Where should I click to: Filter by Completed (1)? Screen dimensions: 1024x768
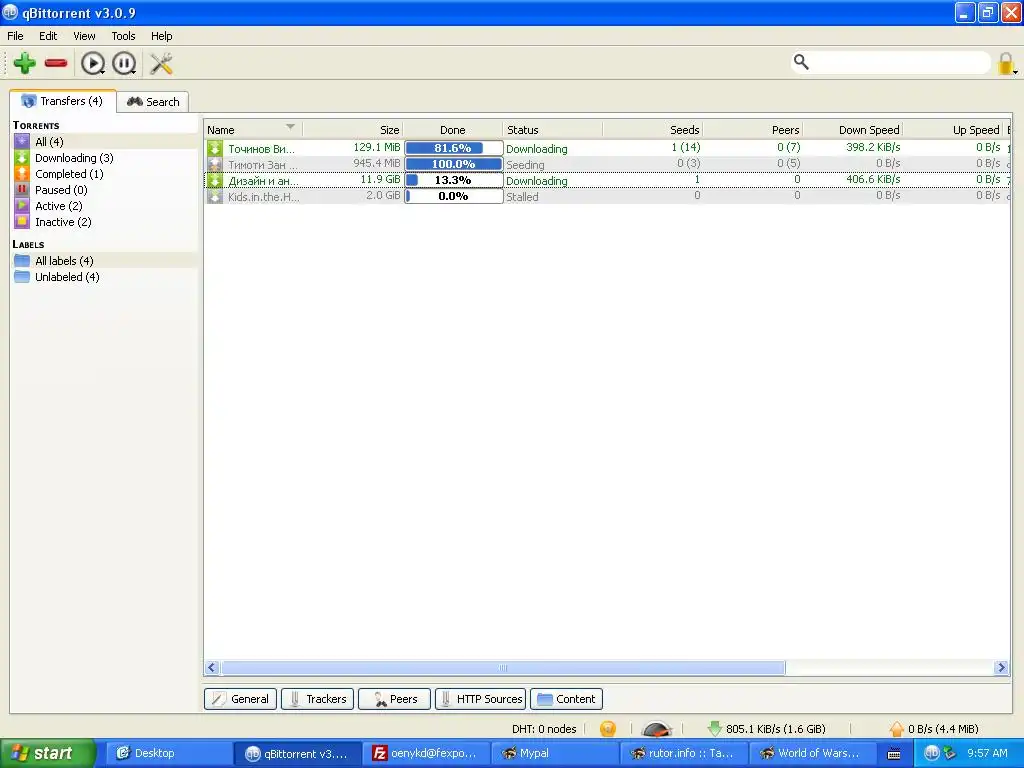click(x=104, y=174)
